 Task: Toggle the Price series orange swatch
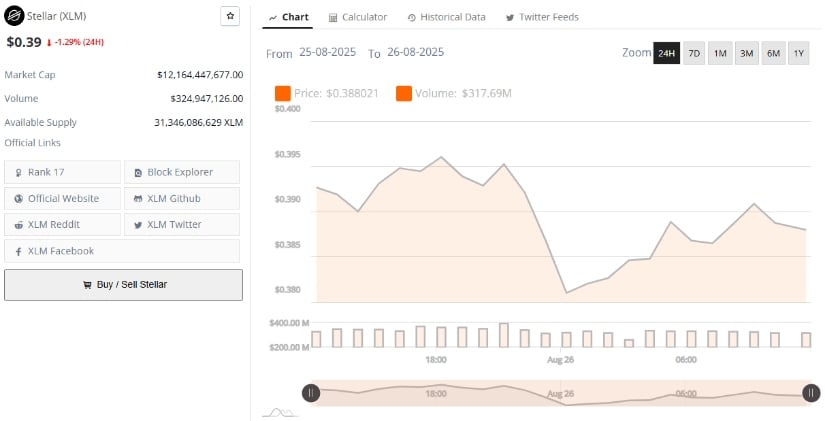[x=283, y=94]
